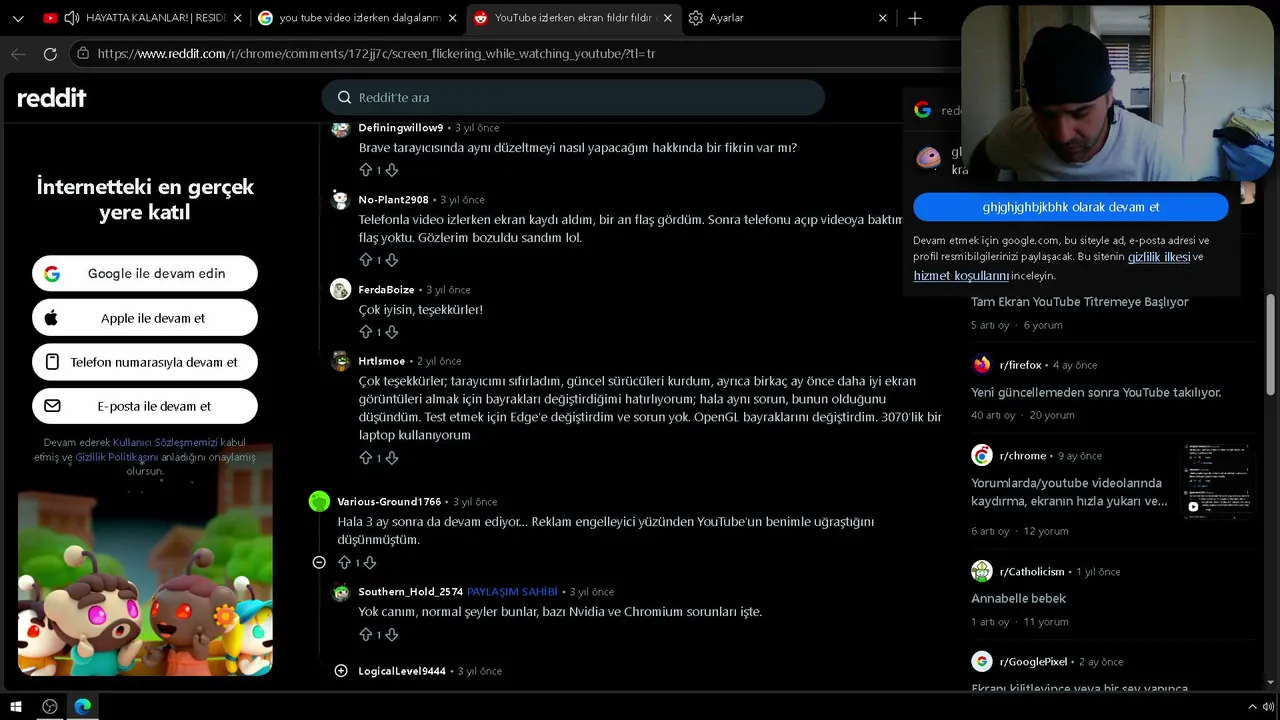This screenshot has width=1280, height=720.
Task: Downvote Southern_Hold_2574's reply
Action: coord(392,635)
